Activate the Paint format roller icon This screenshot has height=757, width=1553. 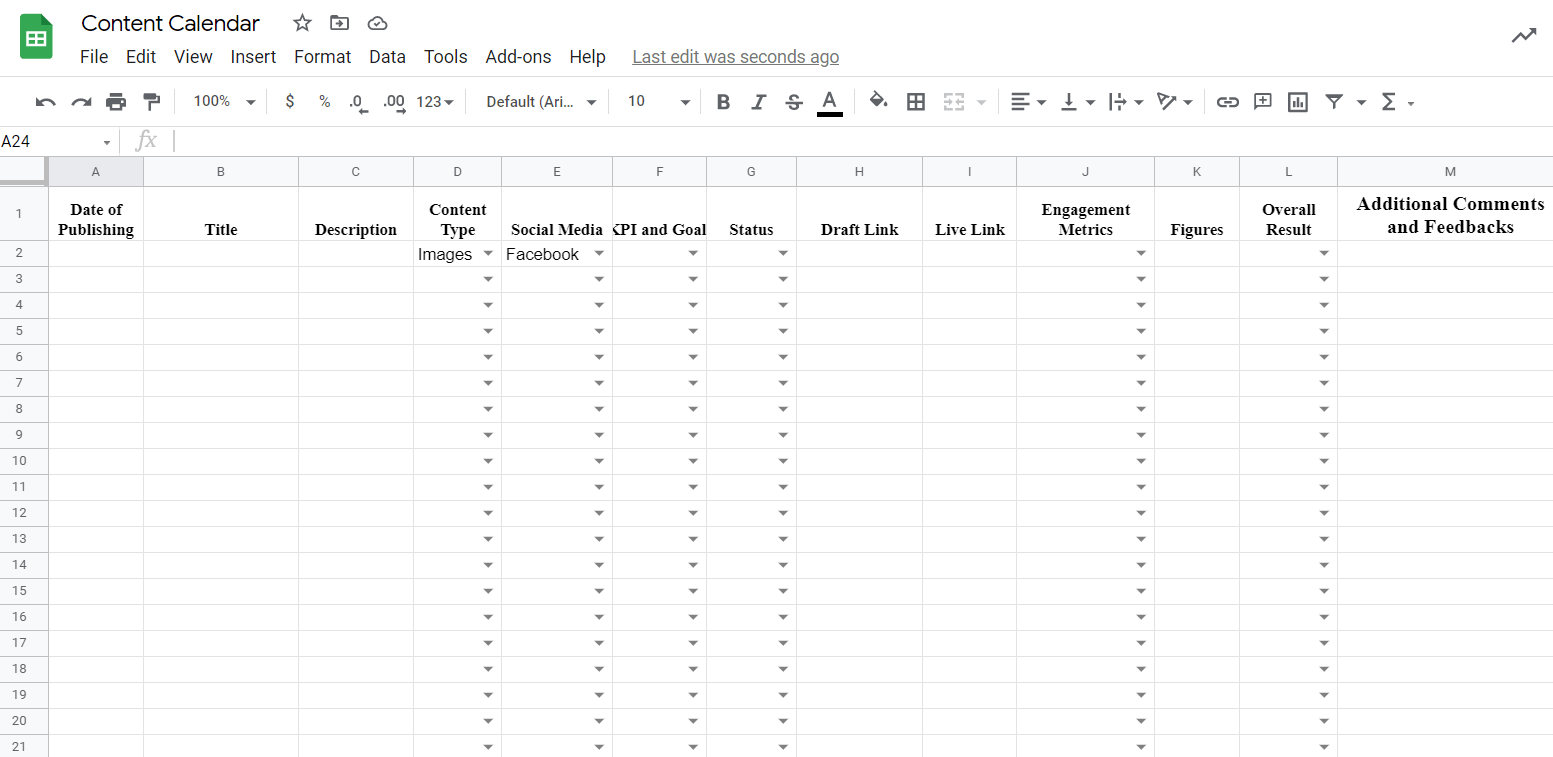coord(151,102)
